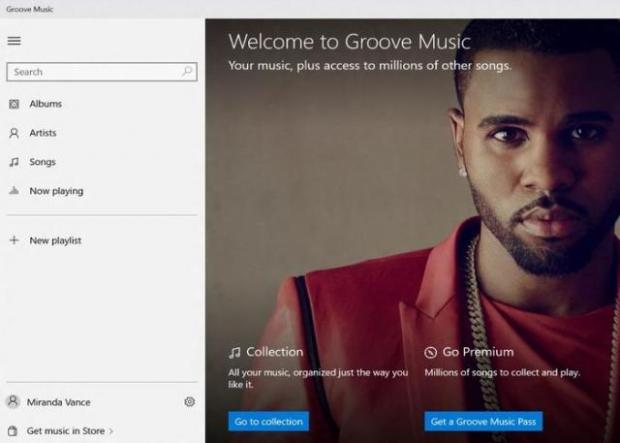
Task: Click the plus icon for new playlist
Action: [14, 240]
